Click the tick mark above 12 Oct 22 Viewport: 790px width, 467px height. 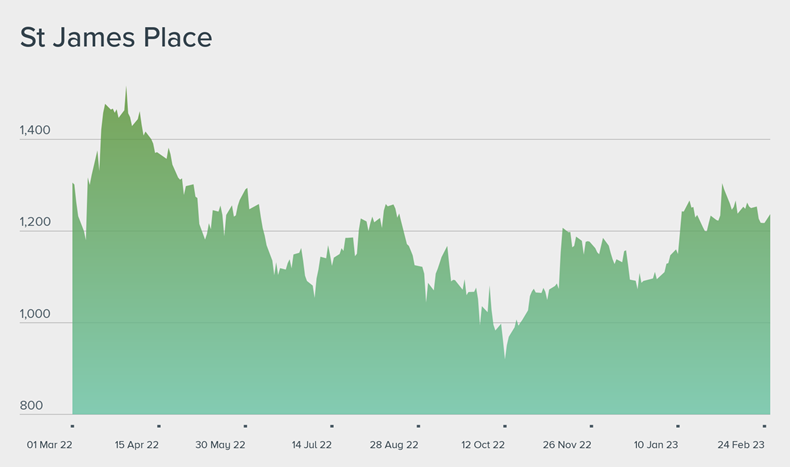(x=505, y=426)
